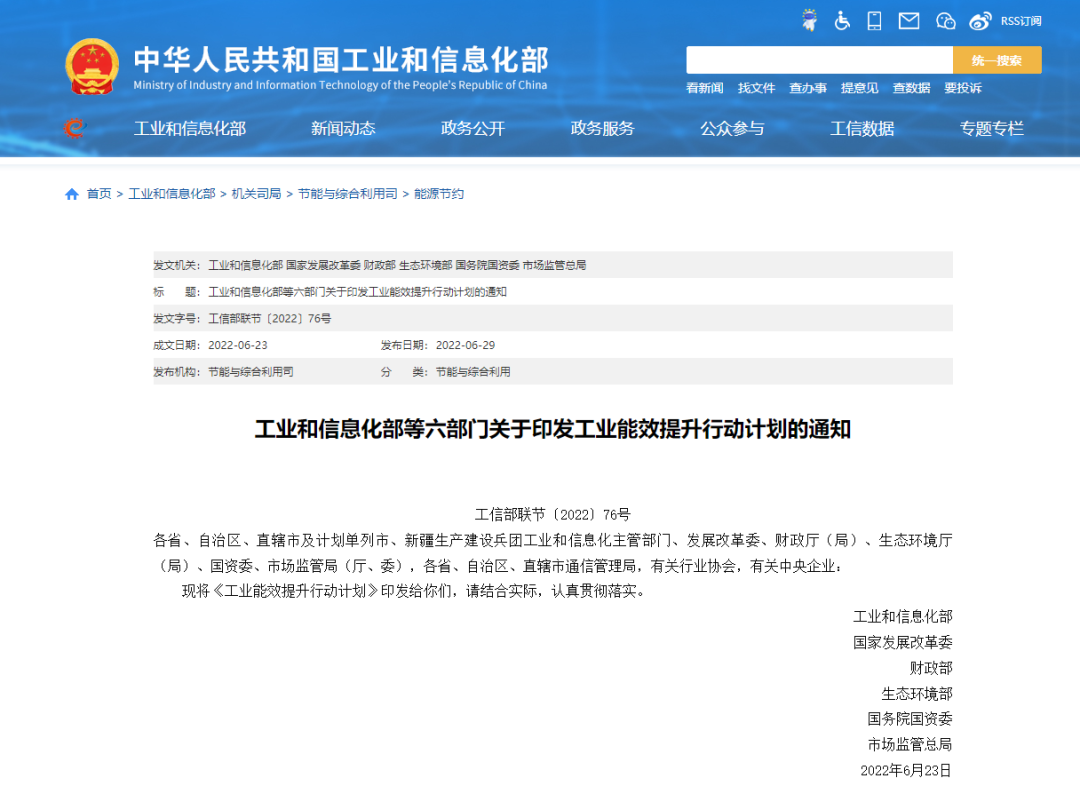Click 节能与综合利用司 breadcrumb link
1080x802 pixels.
coord(348,194)
